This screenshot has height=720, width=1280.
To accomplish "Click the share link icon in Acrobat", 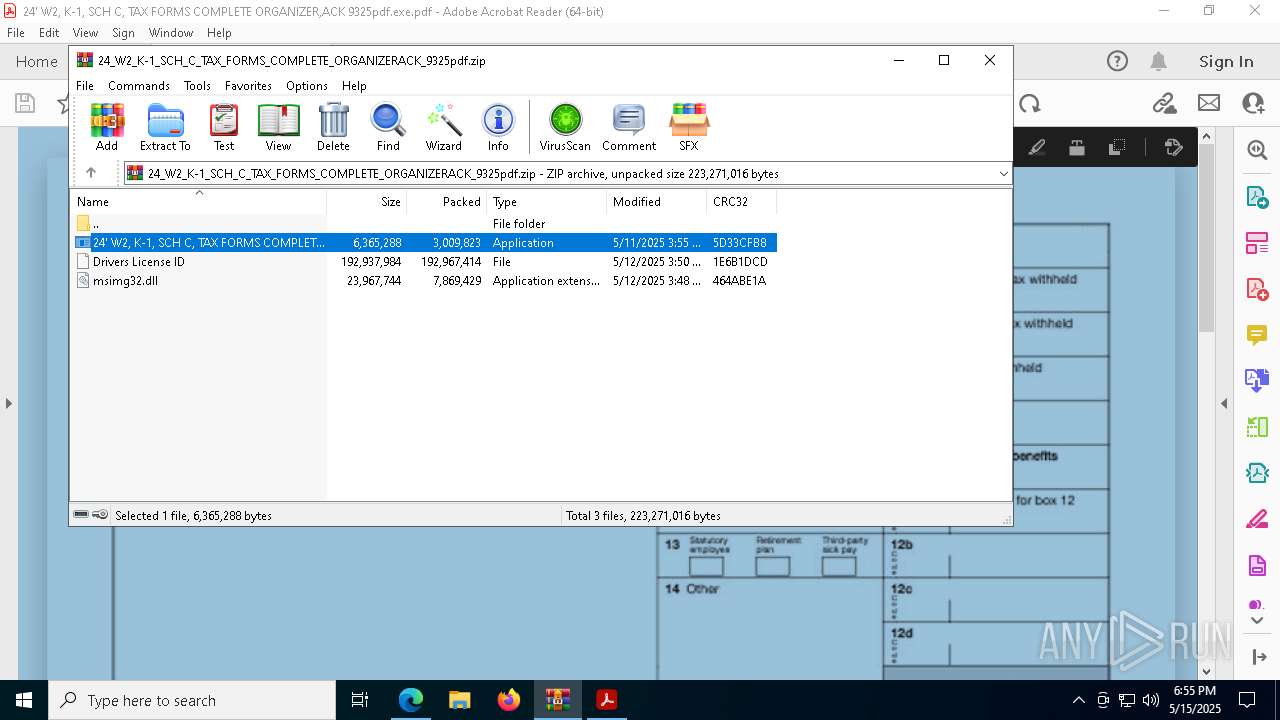I will coord(1163,103).
